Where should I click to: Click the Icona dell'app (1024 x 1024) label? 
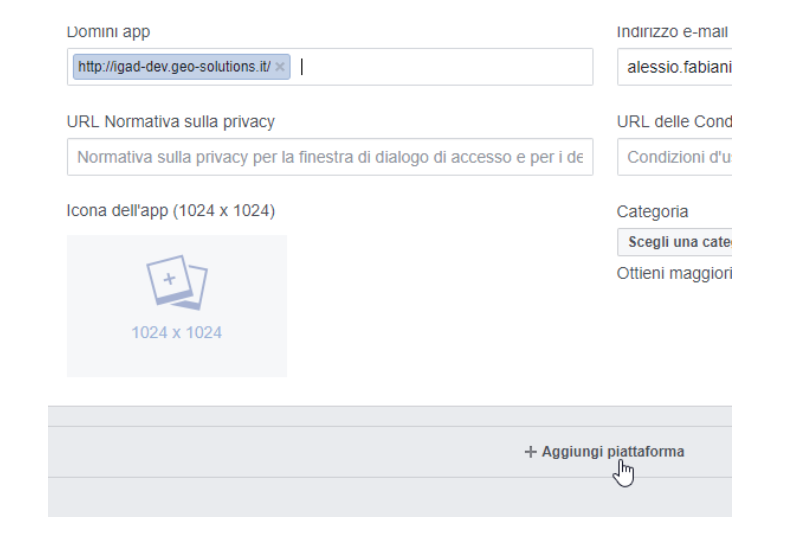[x=171, y=211]
